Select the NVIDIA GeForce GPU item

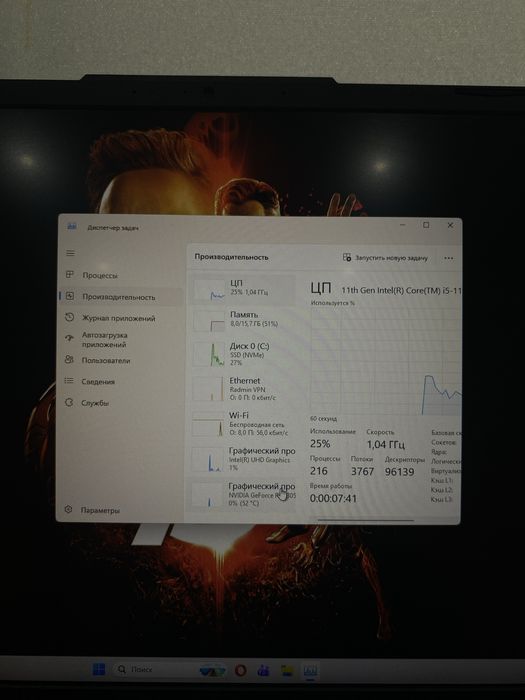coord(244,494)
